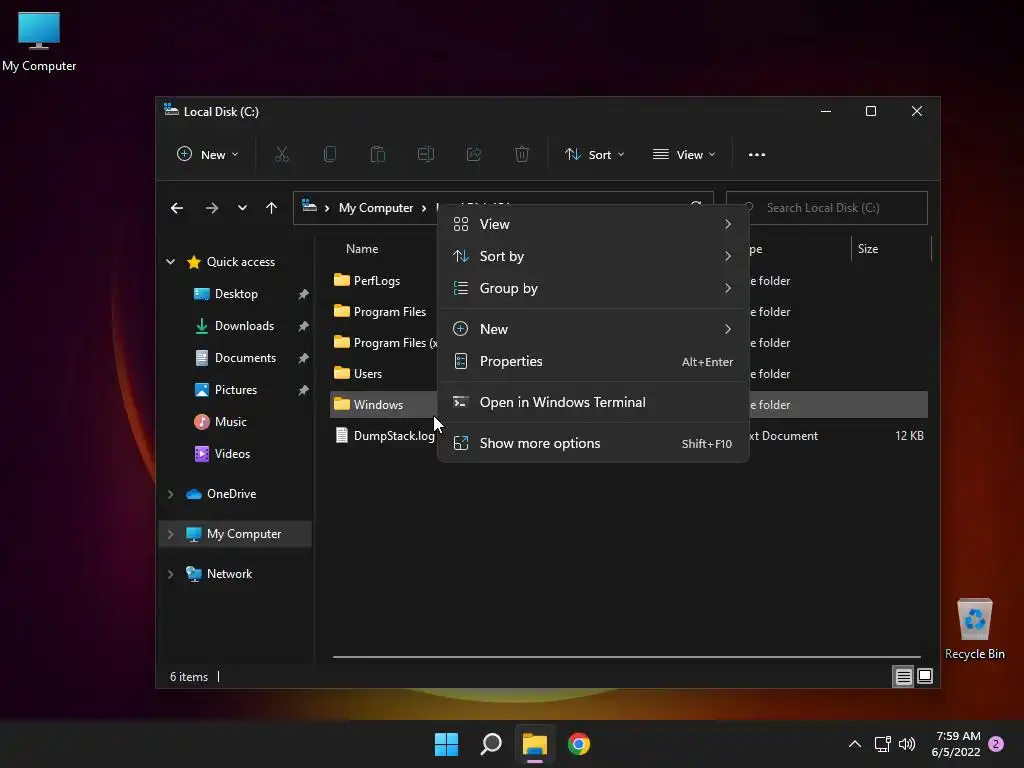Select Music in Quick access
This screenshot has height=768, width=1024.
coord(231,422)
